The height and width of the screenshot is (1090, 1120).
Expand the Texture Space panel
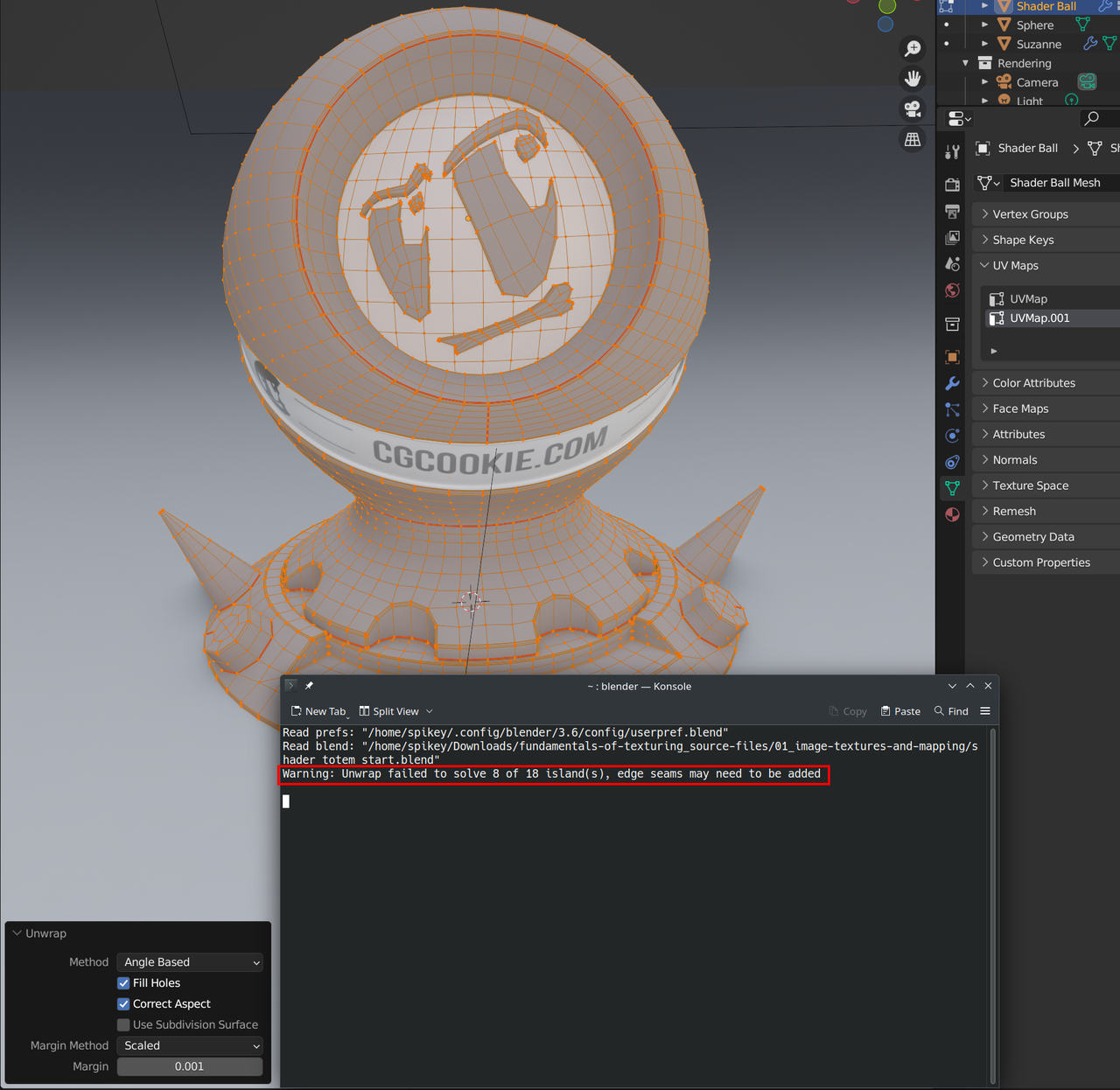point(985,486)
